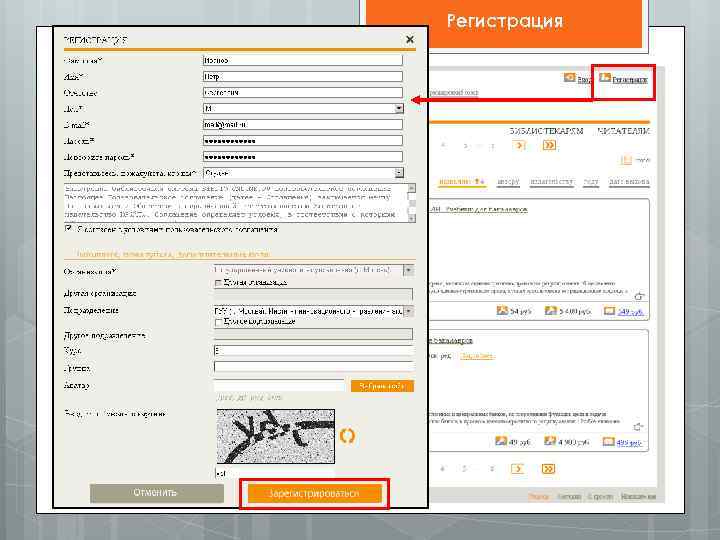Click the login icon in the page header
The width and height of the screenshot is (720, 540).
click(x=569, y=78)
